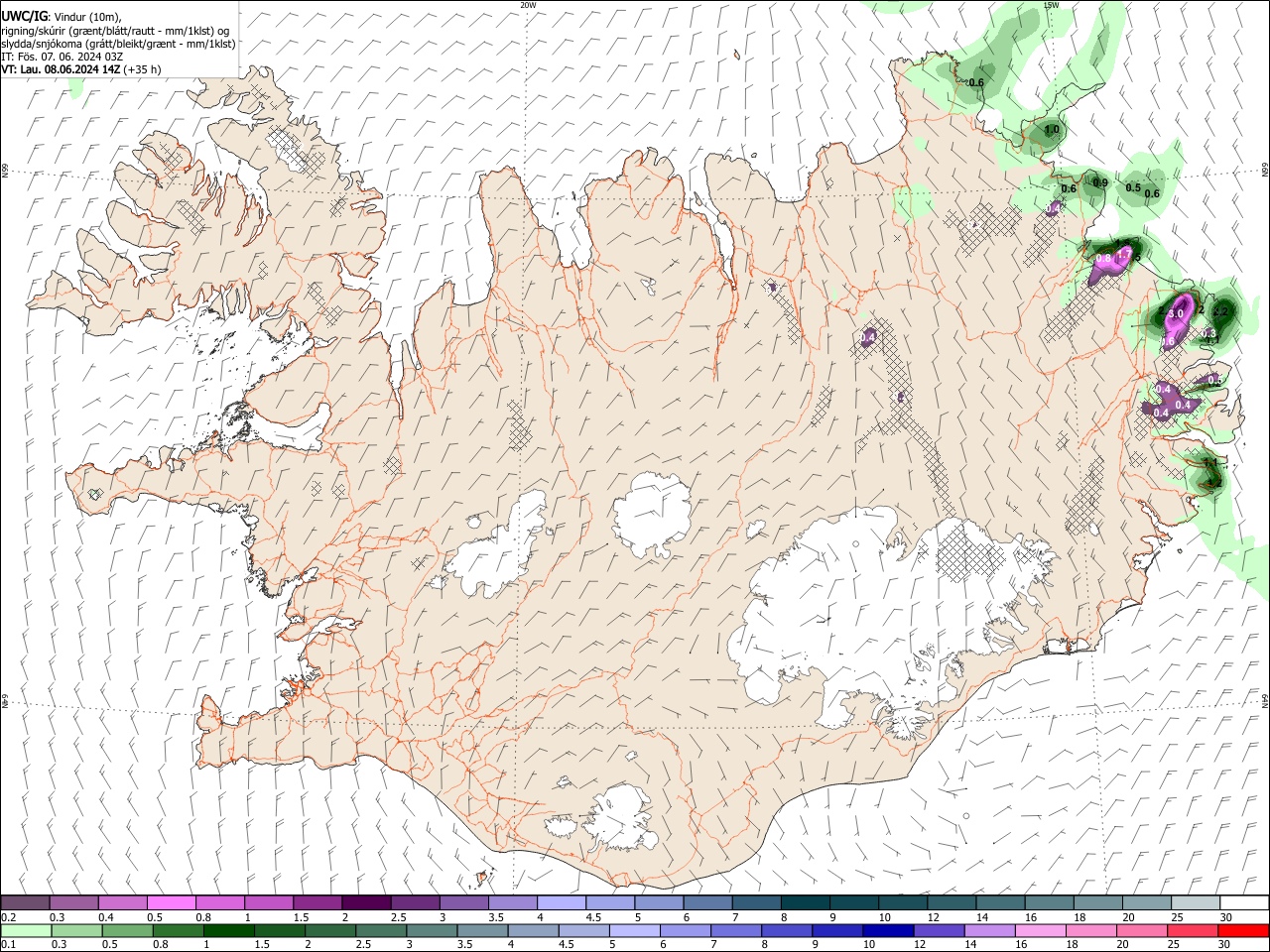Viewport: 1270px width, 952px height.
Task: Click the light pink swatch after 14 in bottom legend
Action: [1040, 930]
